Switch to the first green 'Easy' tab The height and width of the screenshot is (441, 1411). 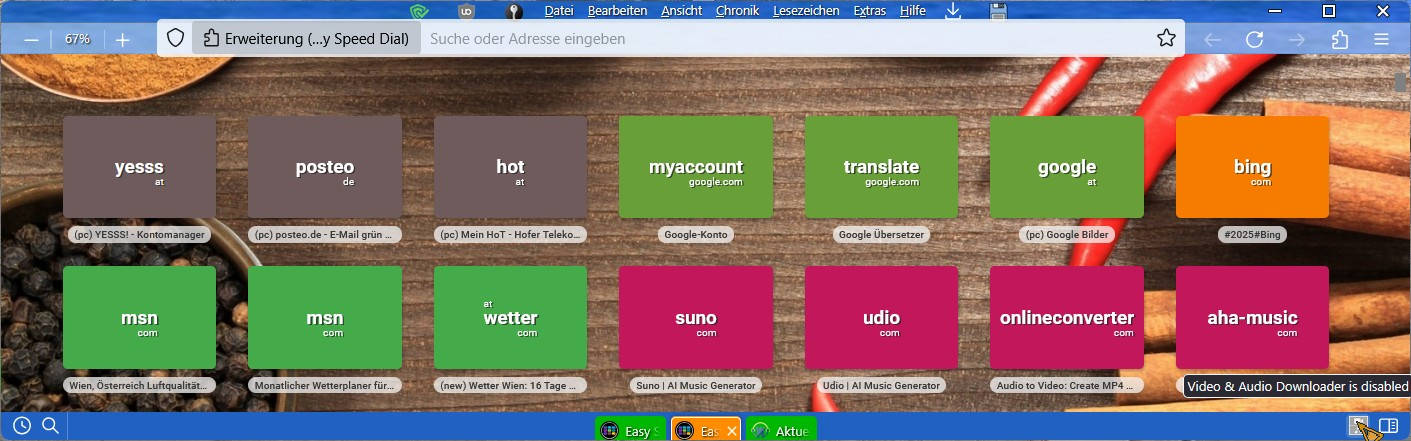tap(629, 430)
